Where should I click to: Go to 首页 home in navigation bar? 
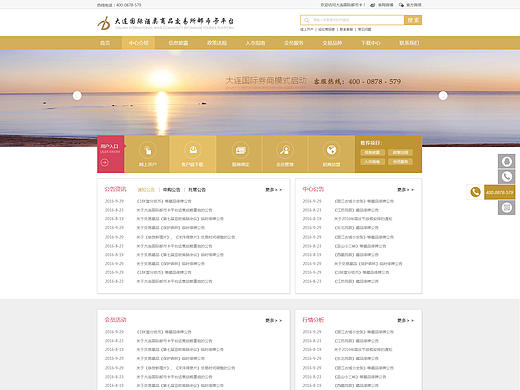pyautogui.click(x=105, y=43)
